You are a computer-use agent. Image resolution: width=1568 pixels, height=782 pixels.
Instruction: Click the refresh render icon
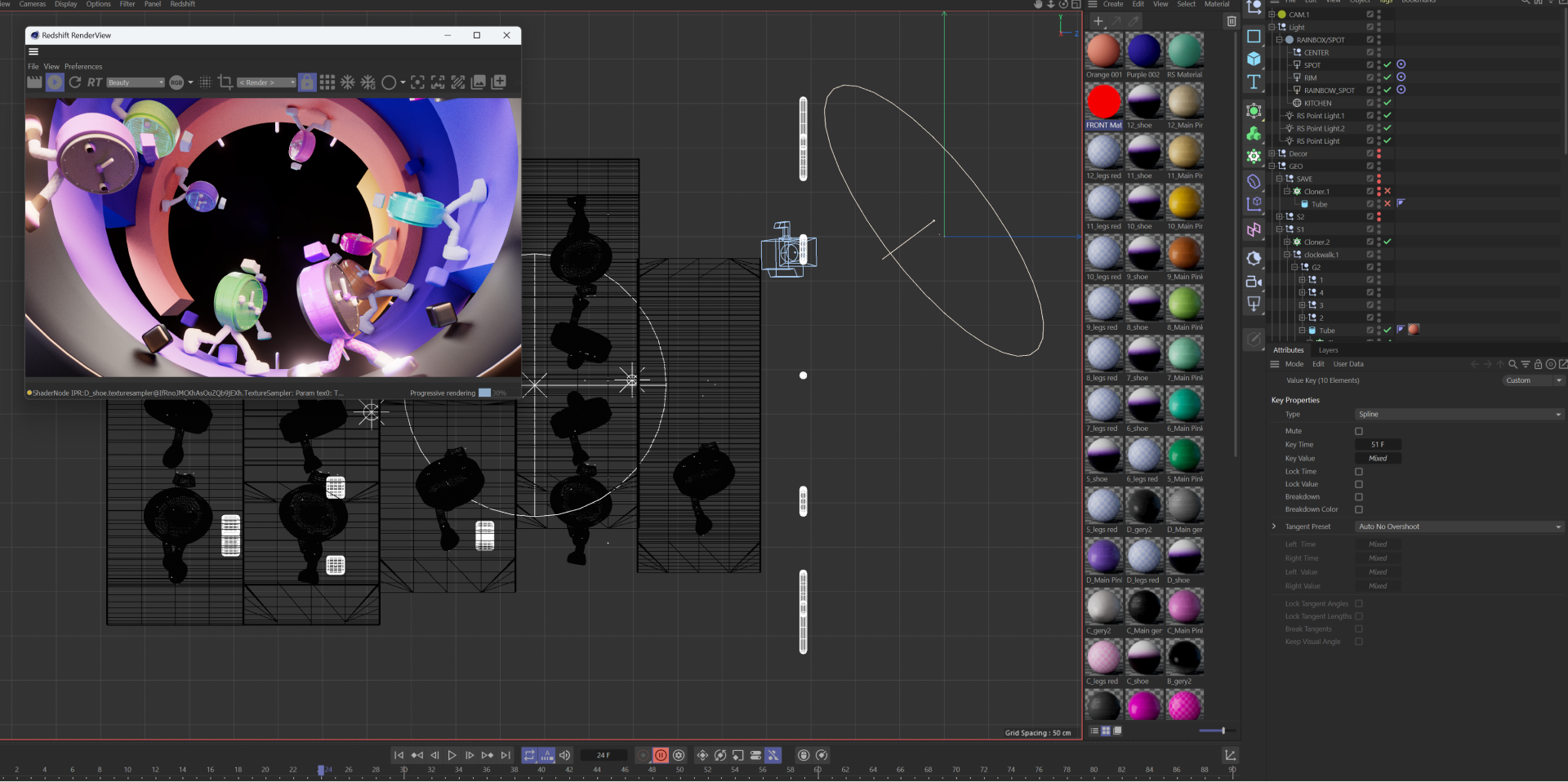pyautogui.click(x=75, y=82)
